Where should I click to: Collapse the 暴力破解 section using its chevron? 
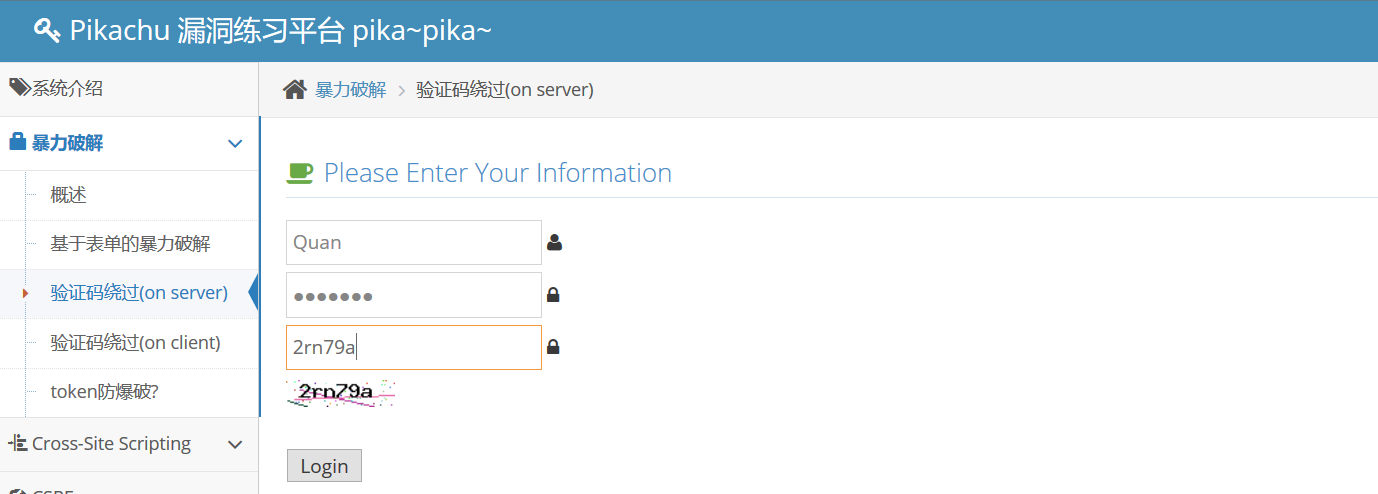235,144
